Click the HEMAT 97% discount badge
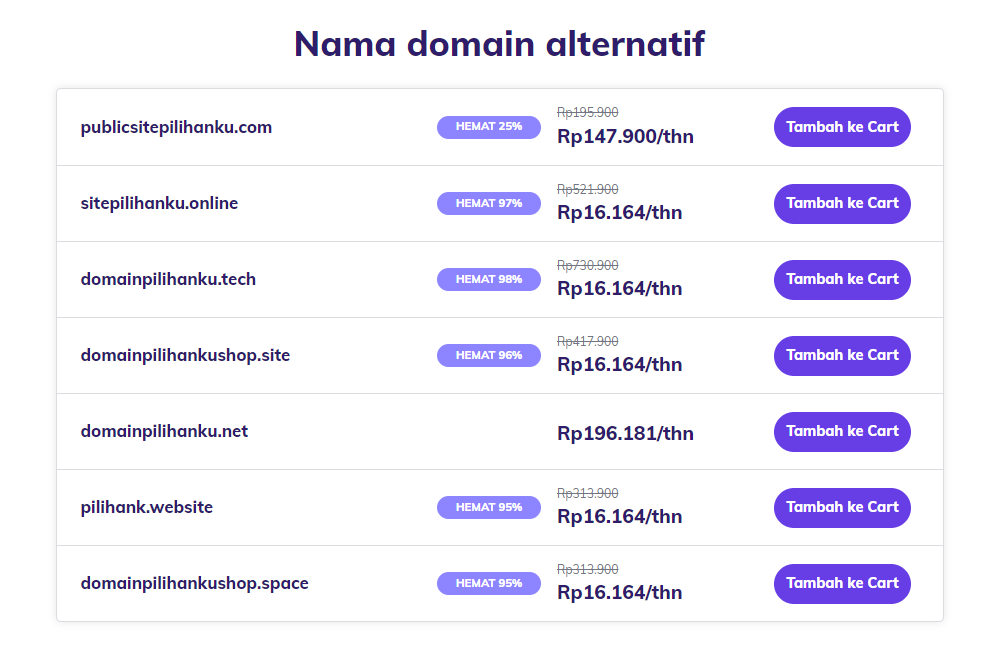The height and width of the screenshot is (650, 1002). click(488, 203)
